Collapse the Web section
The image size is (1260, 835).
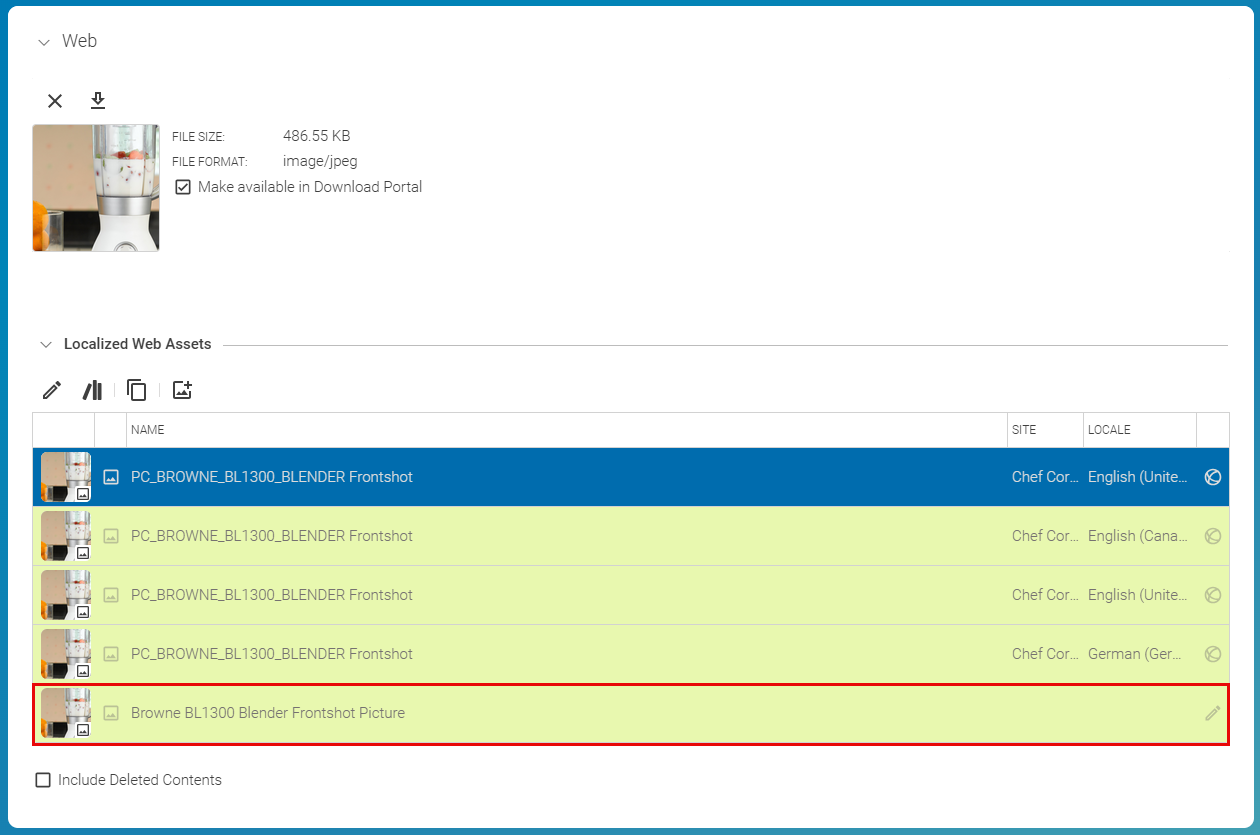[x=44, y=42]
